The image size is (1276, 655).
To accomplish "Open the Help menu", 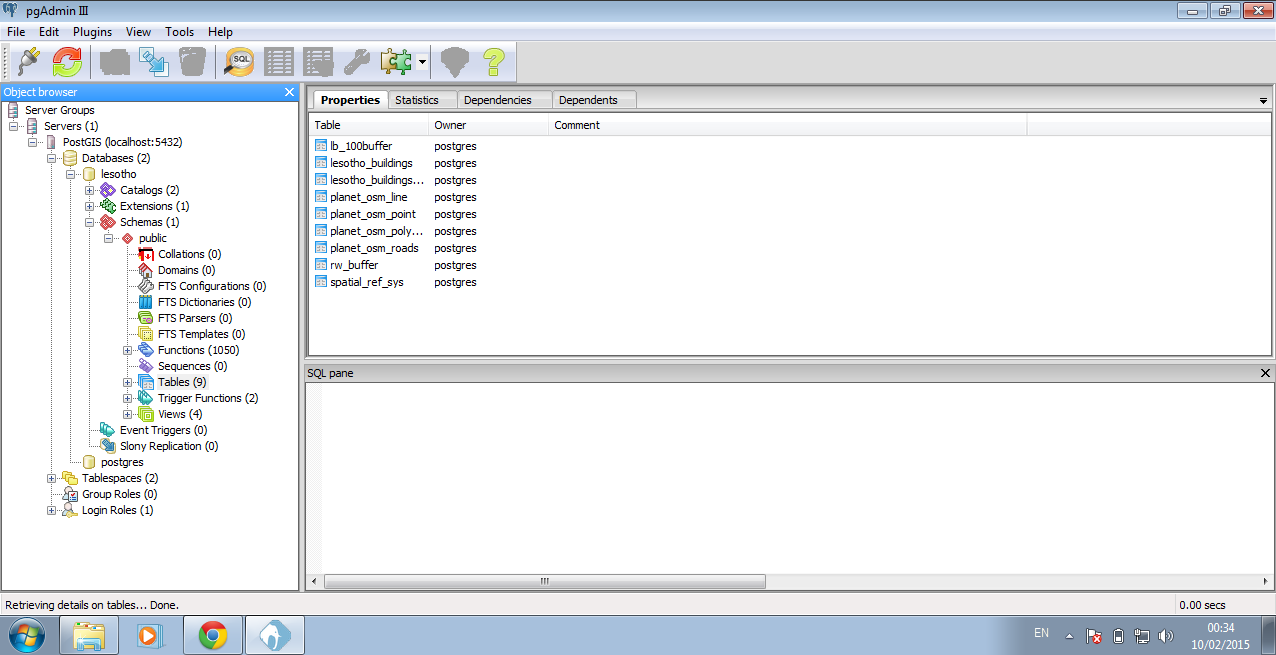I will click(220, 32).
